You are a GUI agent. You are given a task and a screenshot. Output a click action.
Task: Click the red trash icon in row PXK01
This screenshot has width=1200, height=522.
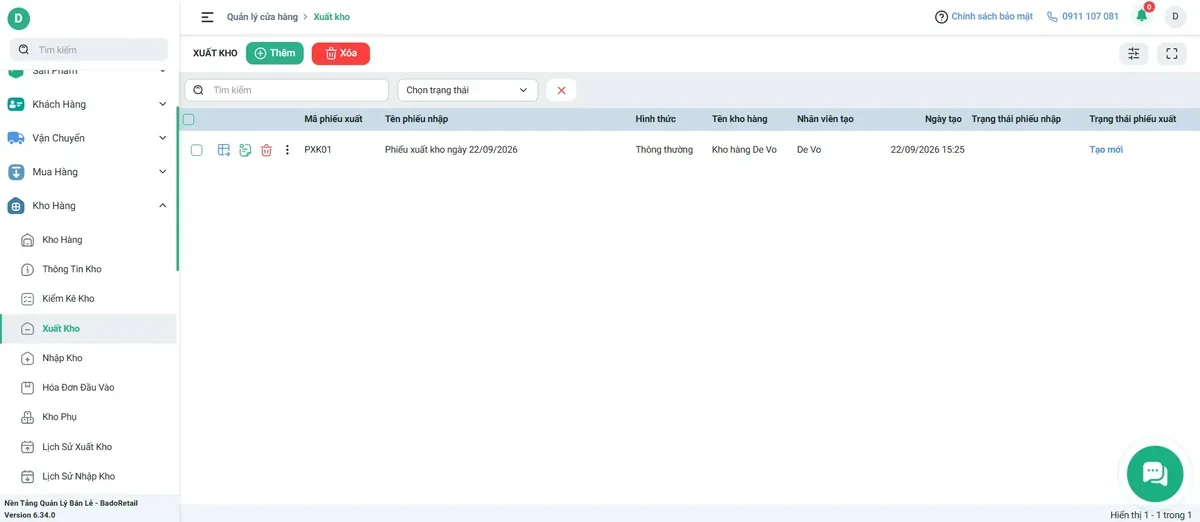click(x=266, y=150)
